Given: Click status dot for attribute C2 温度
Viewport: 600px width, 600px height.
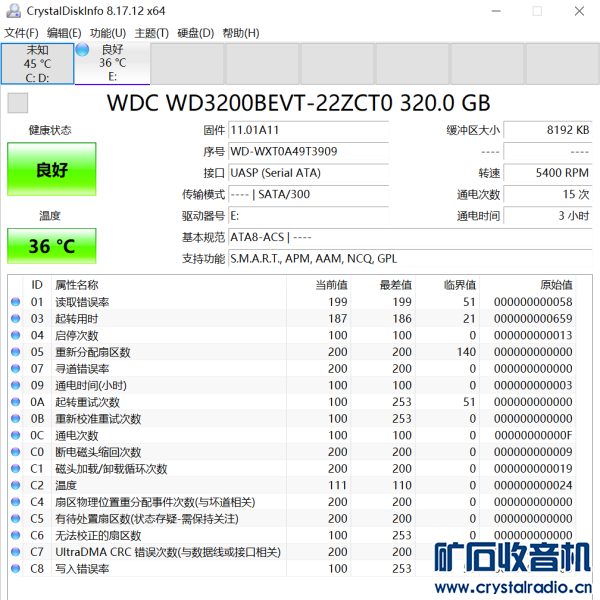Looking at the screenshot, I should click(15, 485).
